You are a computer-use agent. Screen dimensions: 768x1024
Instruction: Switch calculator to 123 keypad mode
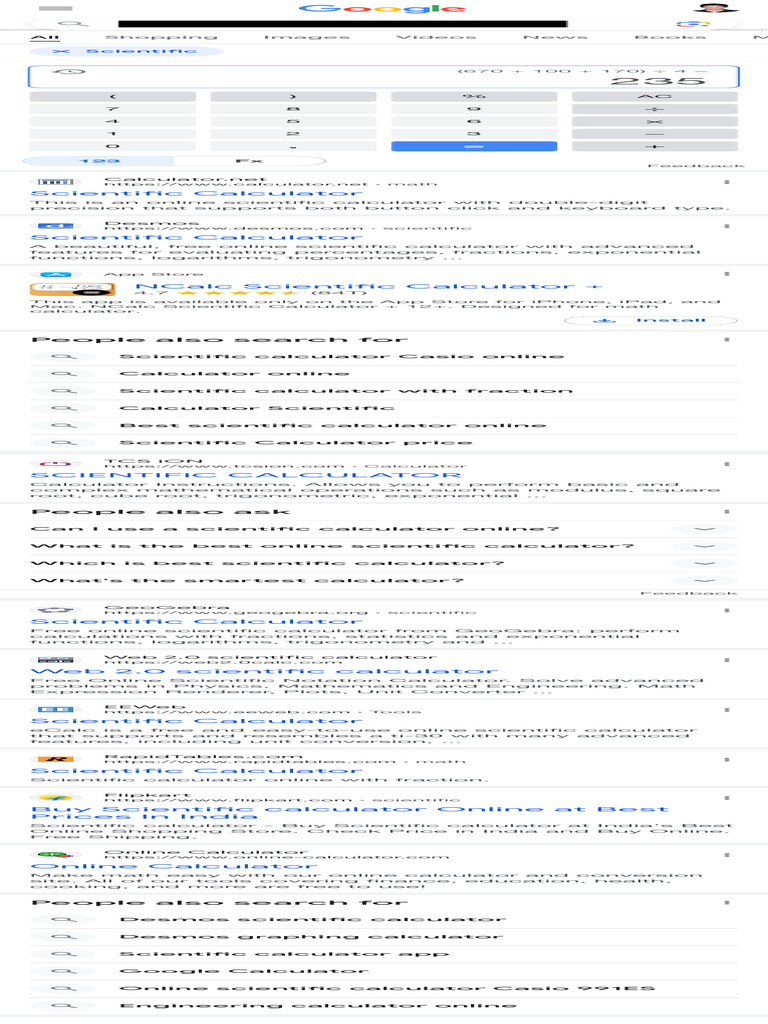99,161
